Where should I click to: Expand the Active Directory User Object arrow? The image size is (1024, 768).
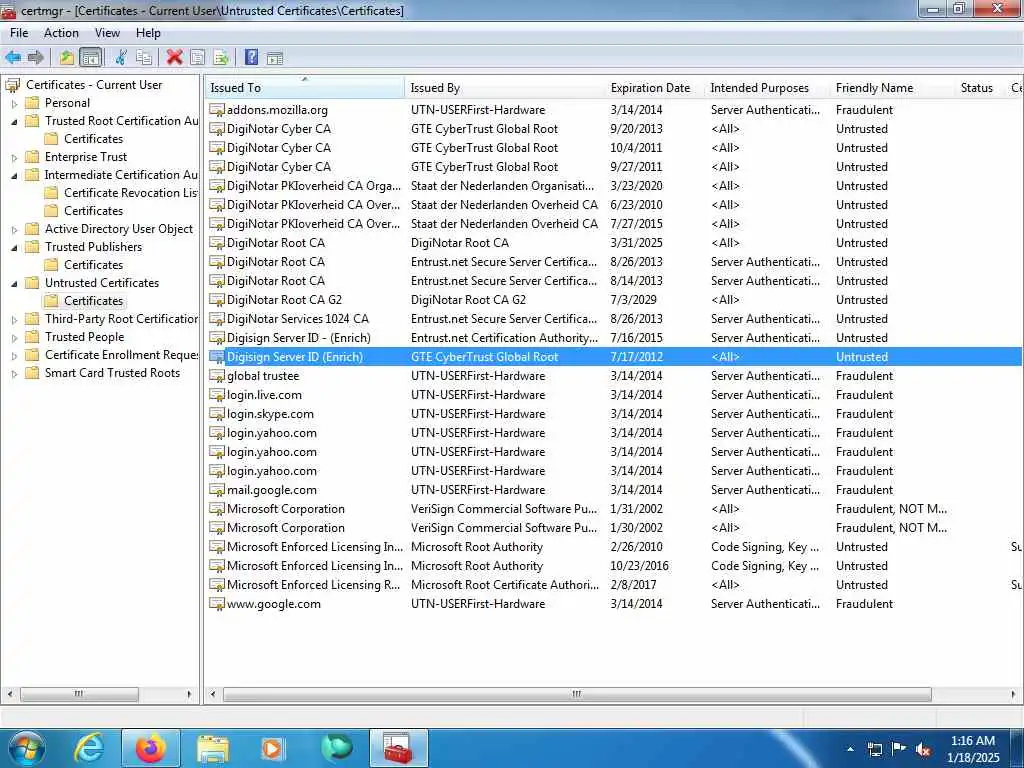pyautogui.click(x=14, y=229)
